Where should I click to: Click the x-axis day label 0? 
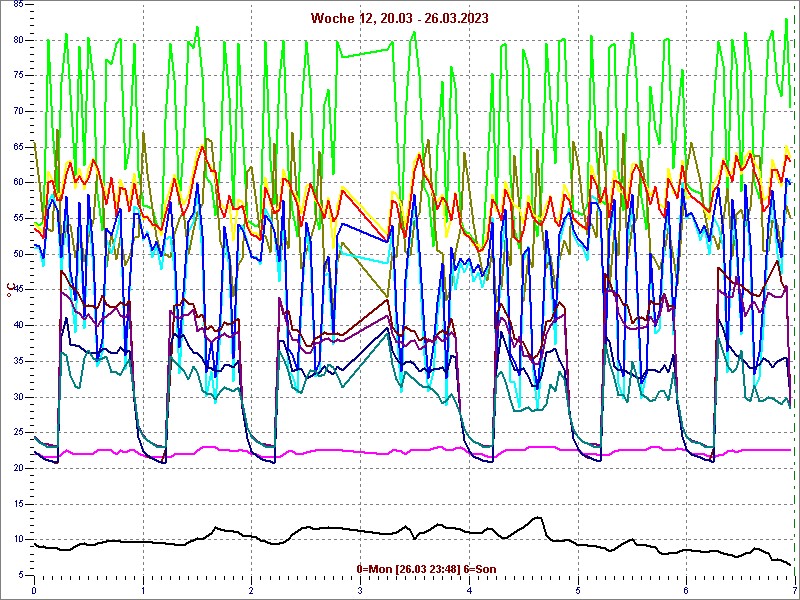point(34,591)
